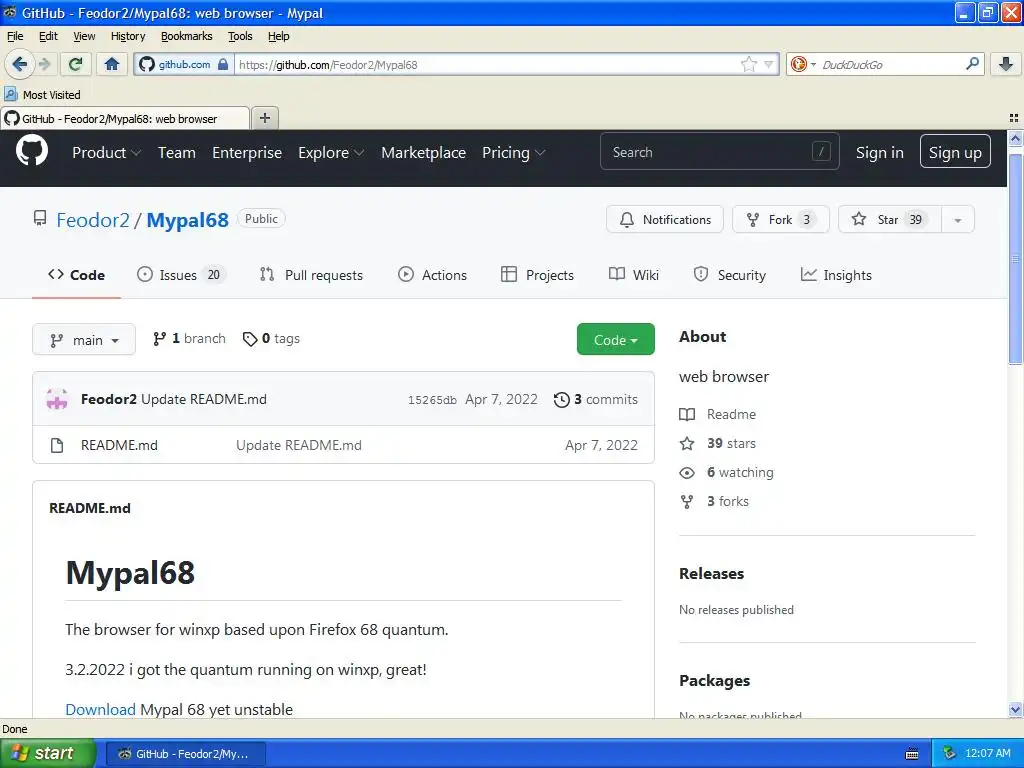Open the 3 commits history link
The height and width of the screenshot is (768, 1024).
[596, 399]
